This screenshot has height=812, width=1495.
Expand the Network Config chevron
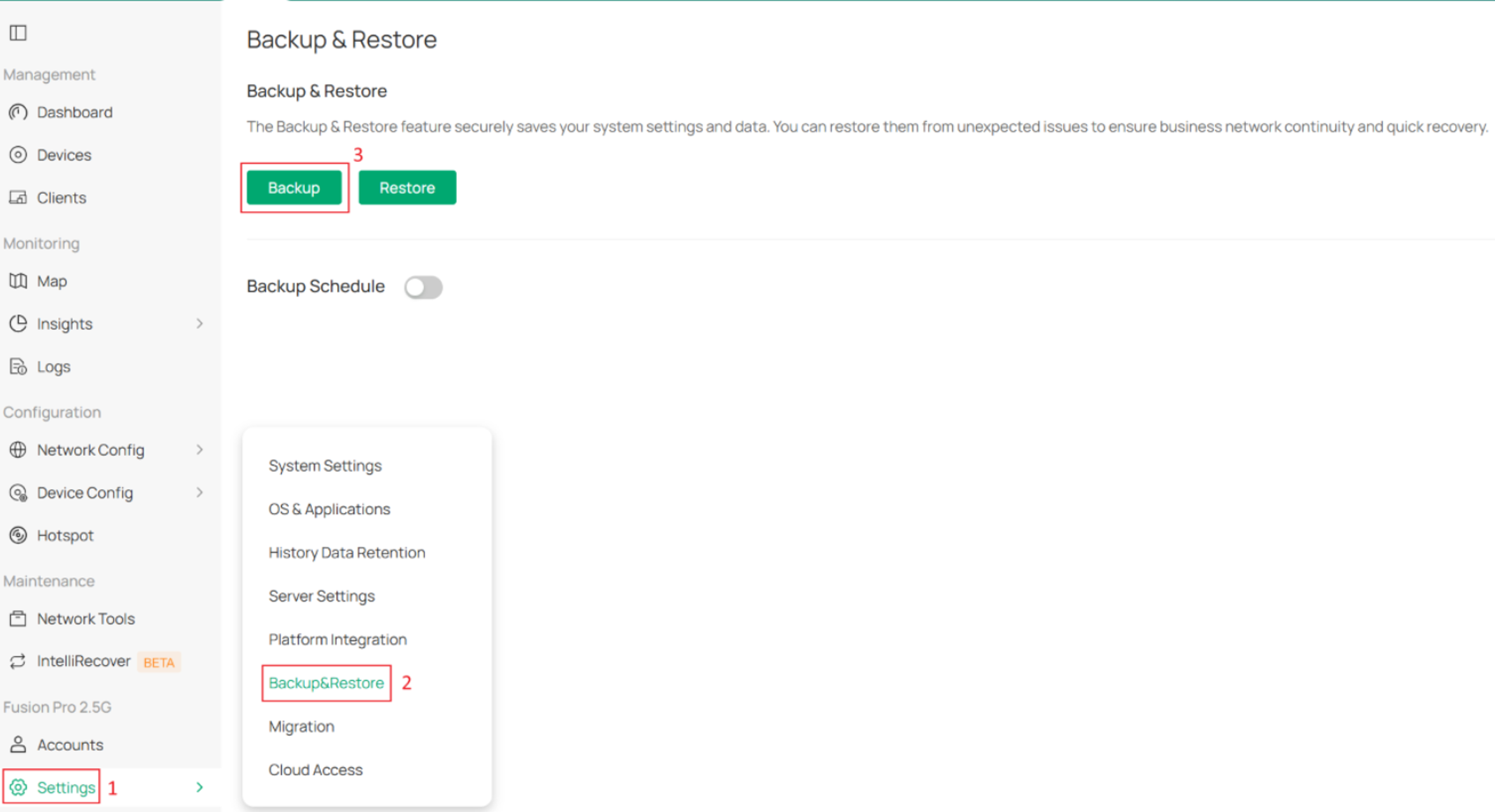click(x=200, y=450)
